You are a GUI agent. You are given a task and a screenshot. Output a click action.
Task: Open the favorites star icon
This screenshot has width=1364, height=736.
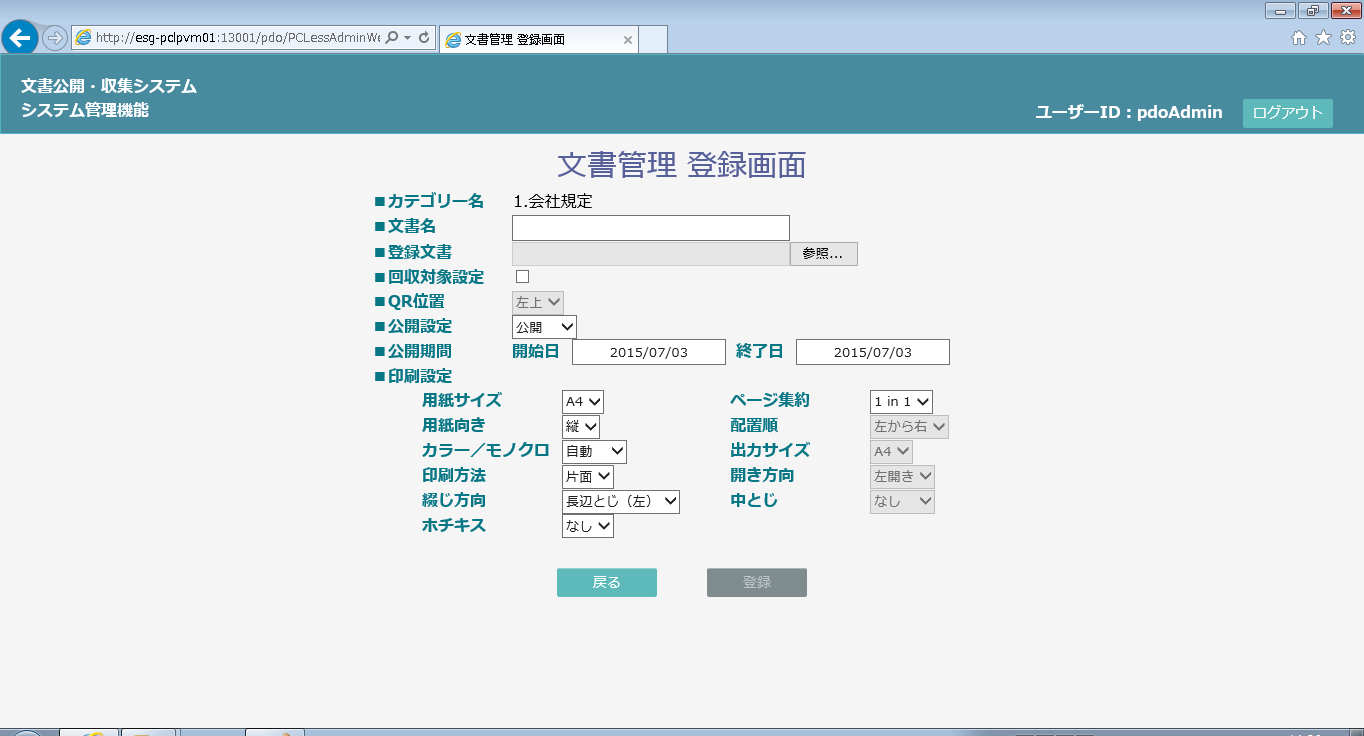click(1323, 38)
